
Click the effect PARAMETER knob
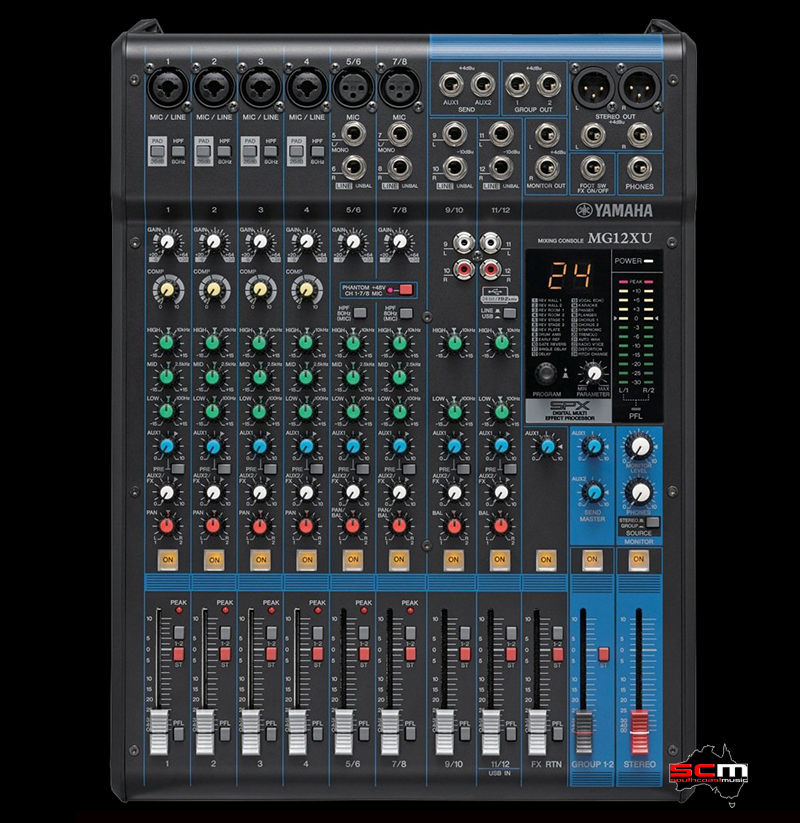594,373
